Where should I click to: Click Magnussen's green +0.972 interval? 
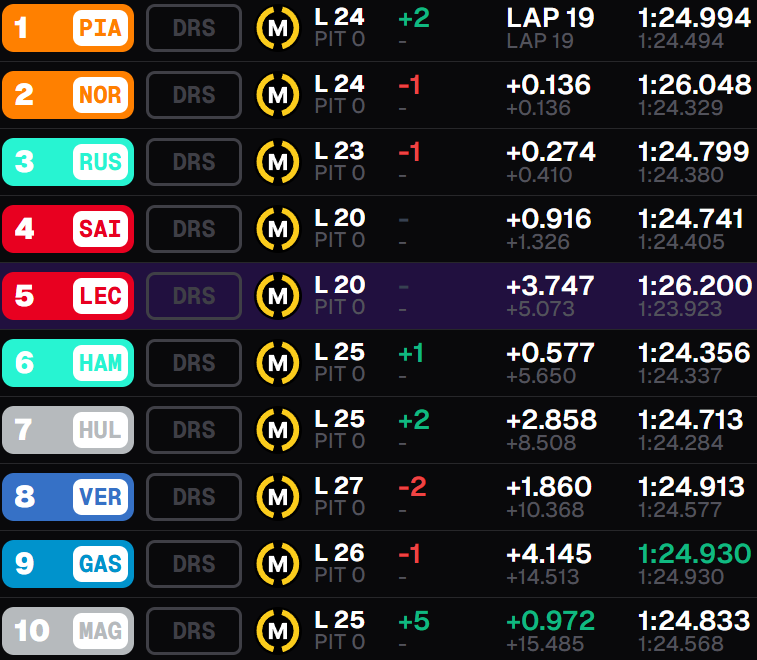(x=550, y=620)
